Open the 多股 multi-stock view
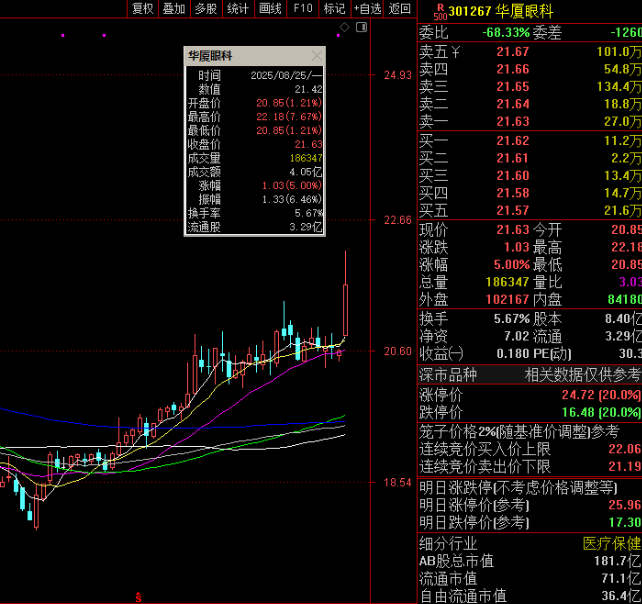Viewport: 642px width, 604px height. 206,8
